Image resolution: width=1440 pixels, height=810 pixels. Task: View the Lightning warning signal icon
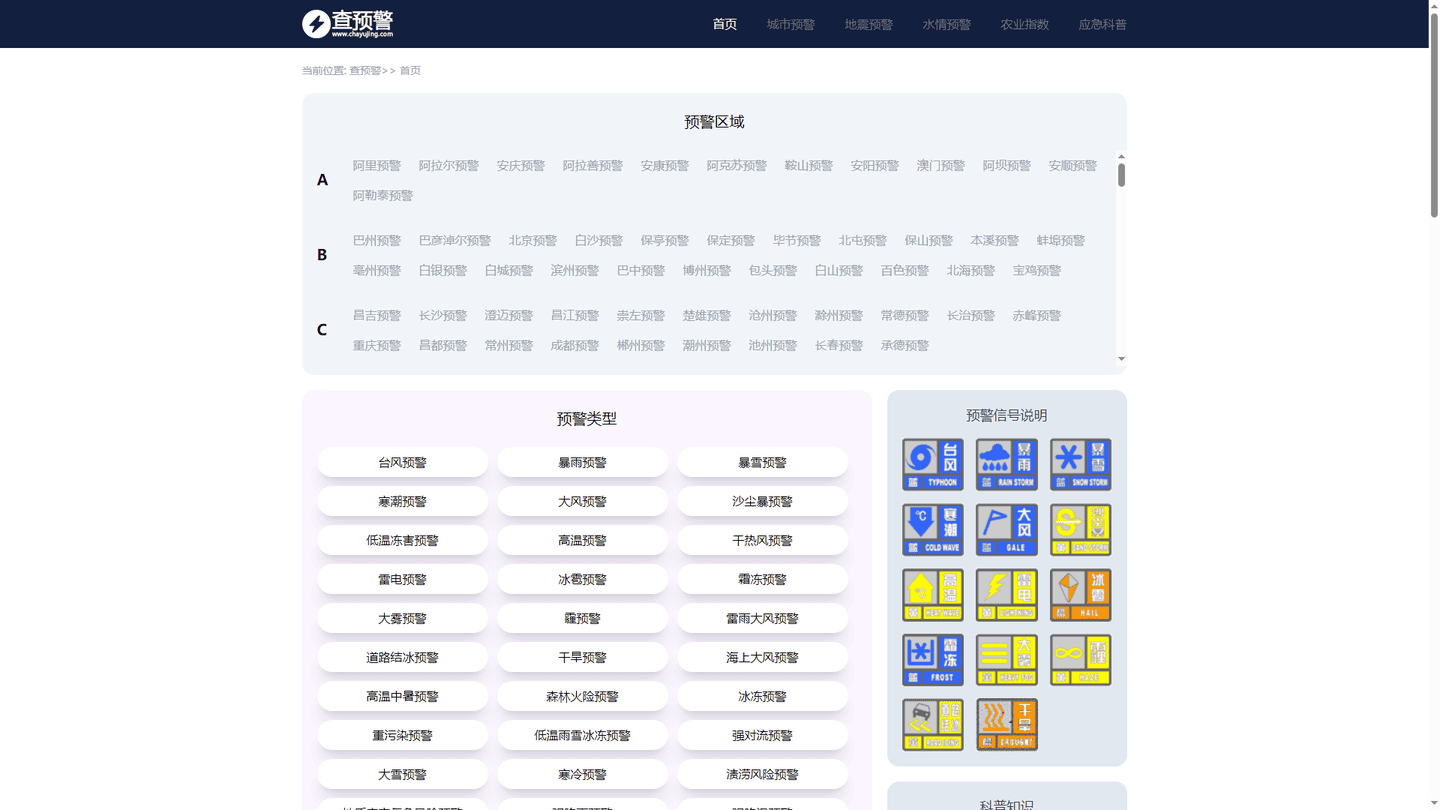pyautogui.click(x=1007, y=595)
